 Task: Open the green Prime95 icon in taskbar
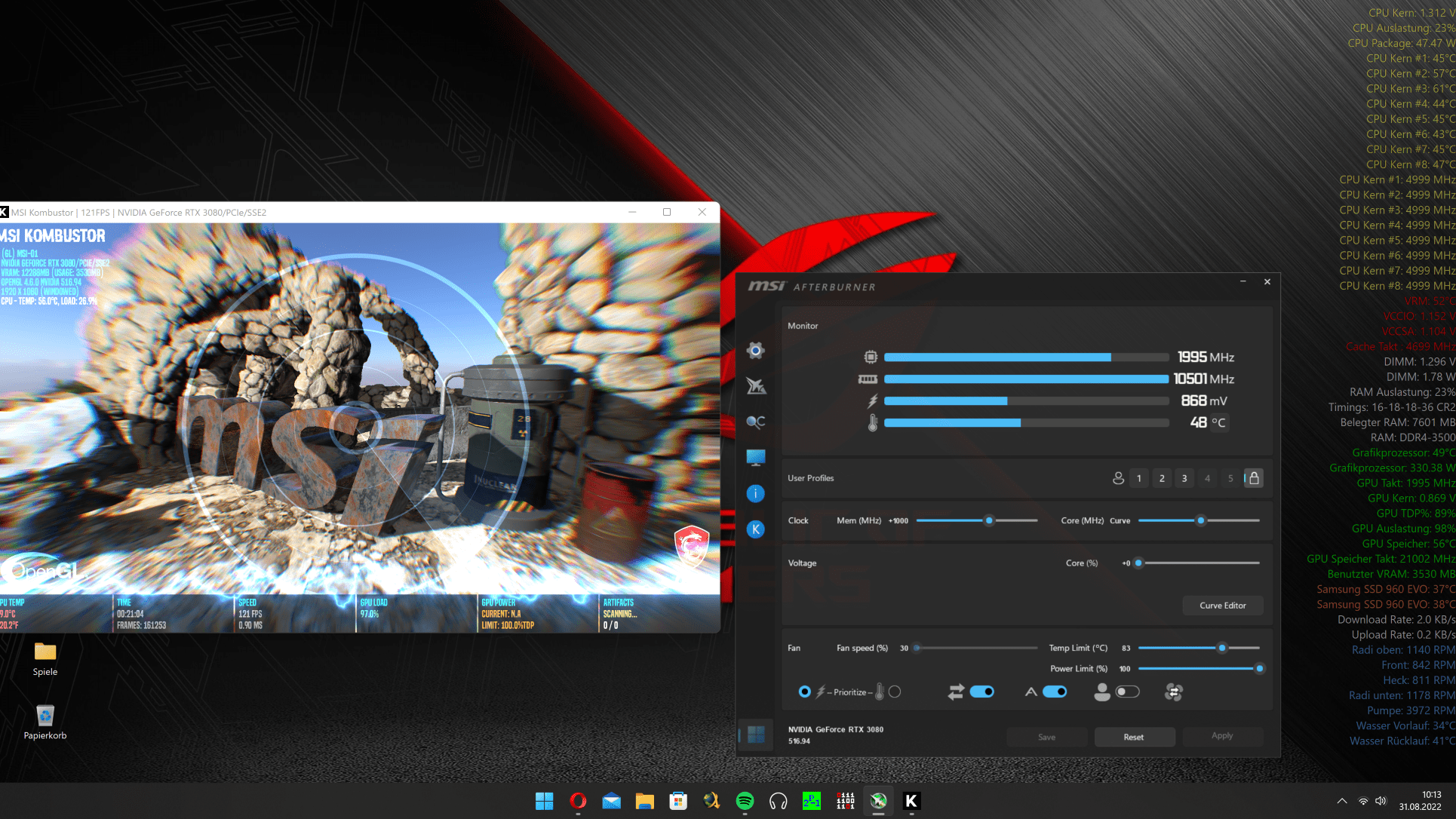[x=812, y=801]
